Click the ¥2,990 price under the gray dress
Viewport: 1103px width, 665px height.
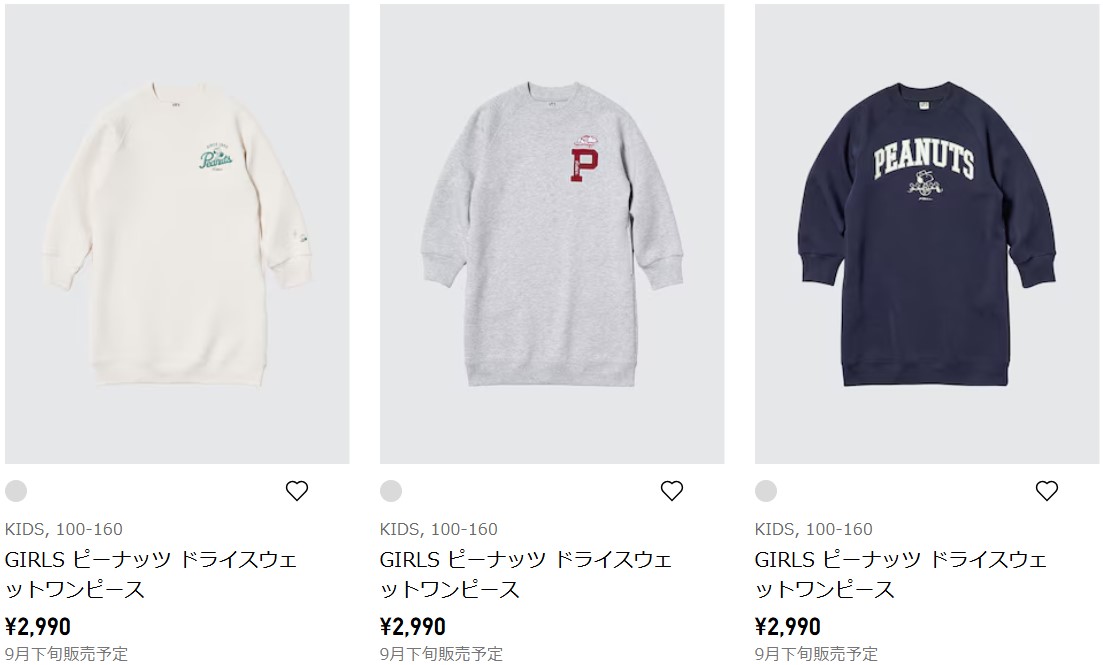click(x=413, y=626)
